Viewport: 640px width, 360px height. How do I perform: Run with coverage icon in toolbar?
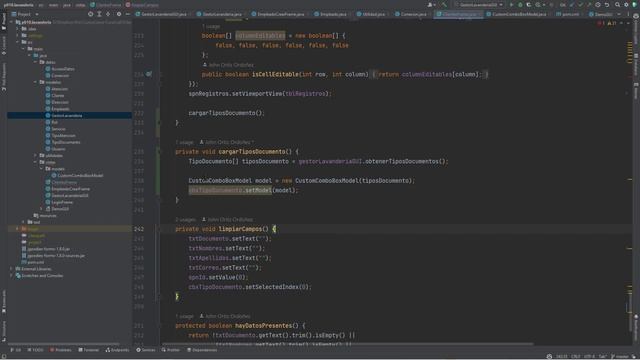pos(529,5)
